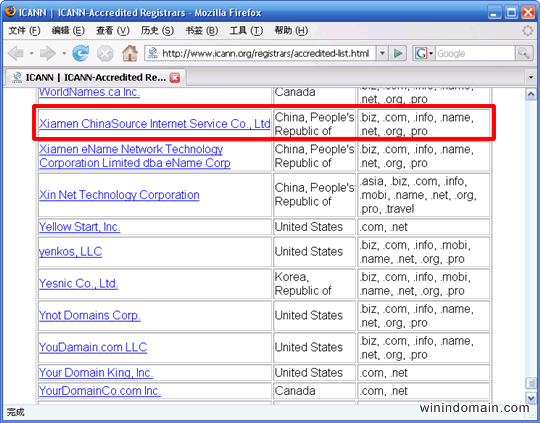
Task: Close the ICANN tab with red X
Action: (x=175, y=78)
